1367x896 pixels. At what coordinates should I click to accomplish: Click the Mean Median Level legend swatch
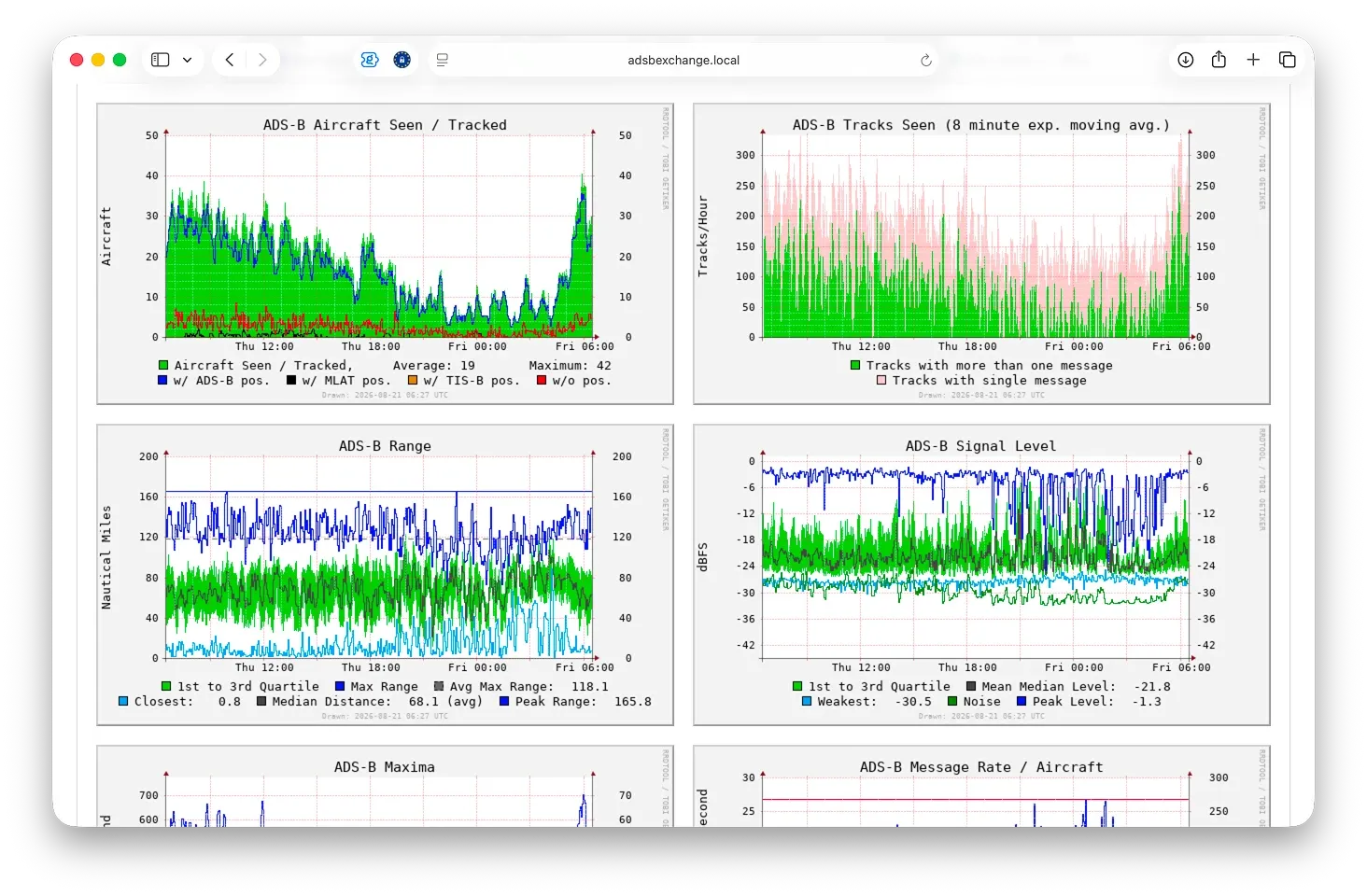971,687
